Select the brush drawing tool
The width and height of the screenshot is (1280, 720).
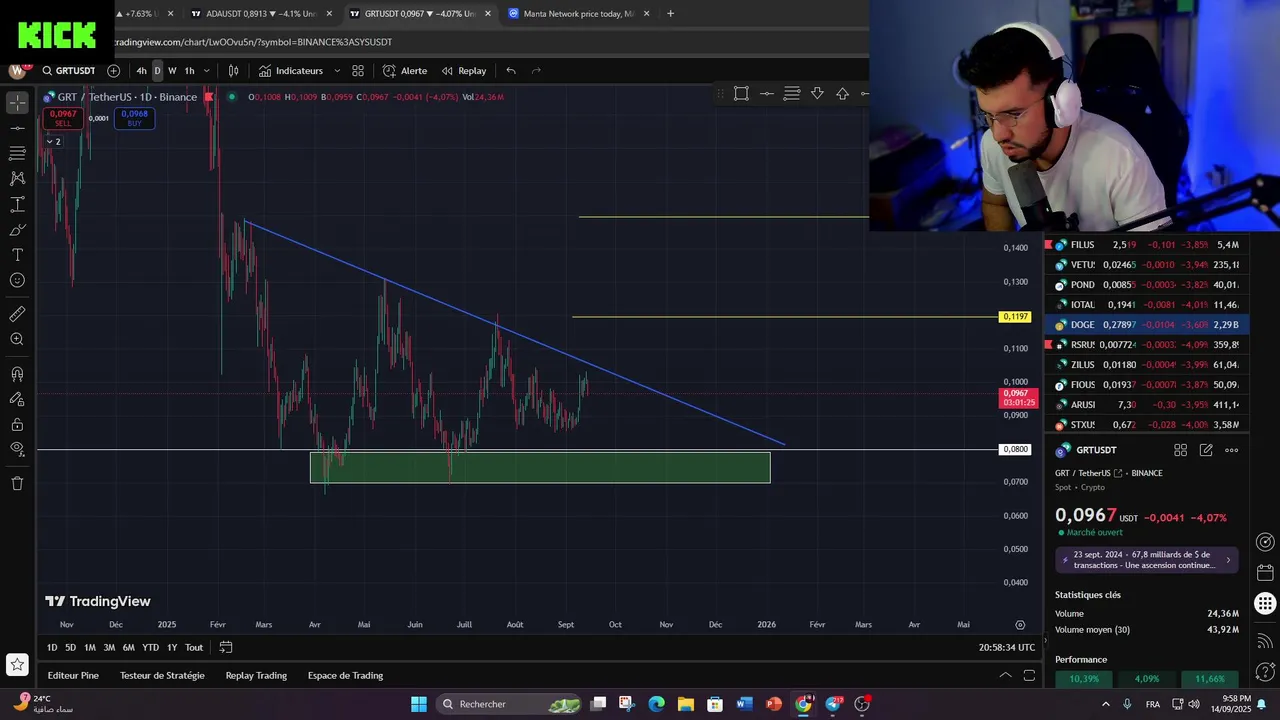tap(17, 230)
